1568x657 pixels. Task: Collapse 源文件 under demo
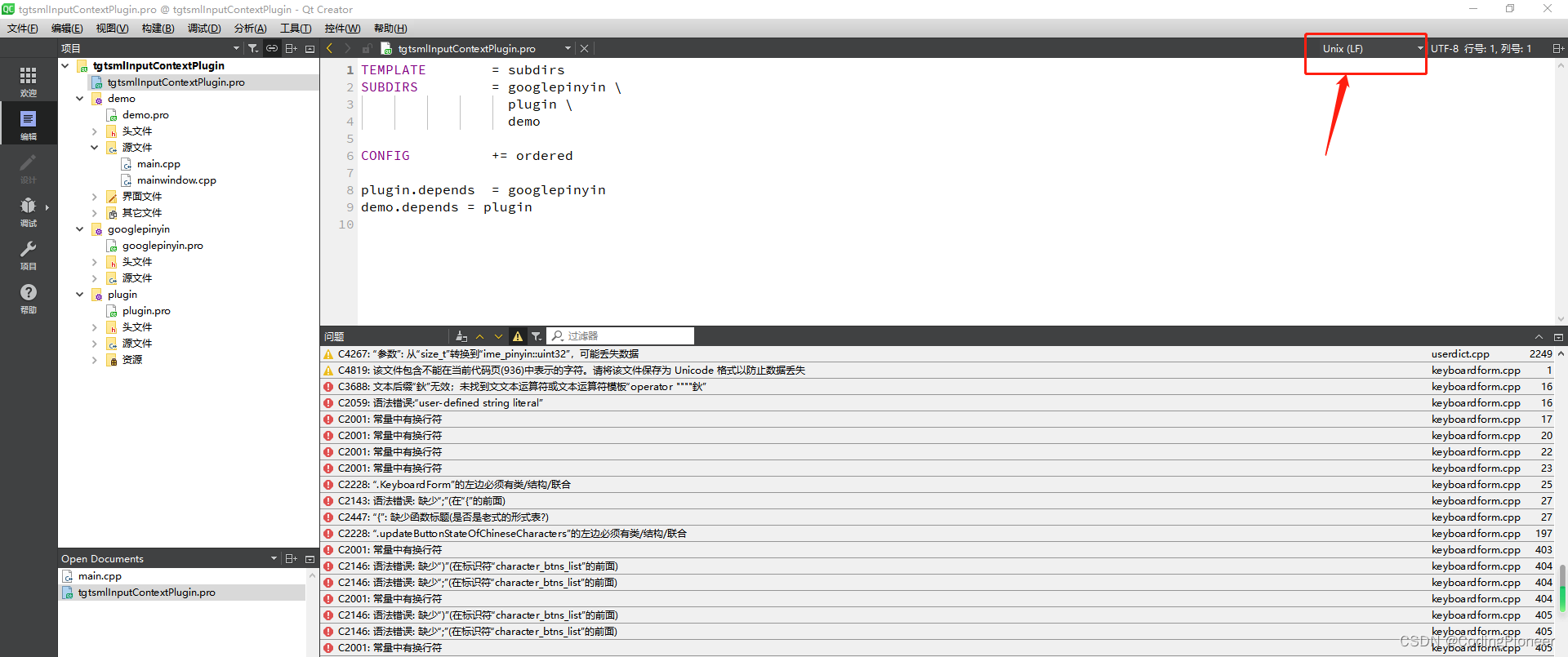[x=95, y=148]
